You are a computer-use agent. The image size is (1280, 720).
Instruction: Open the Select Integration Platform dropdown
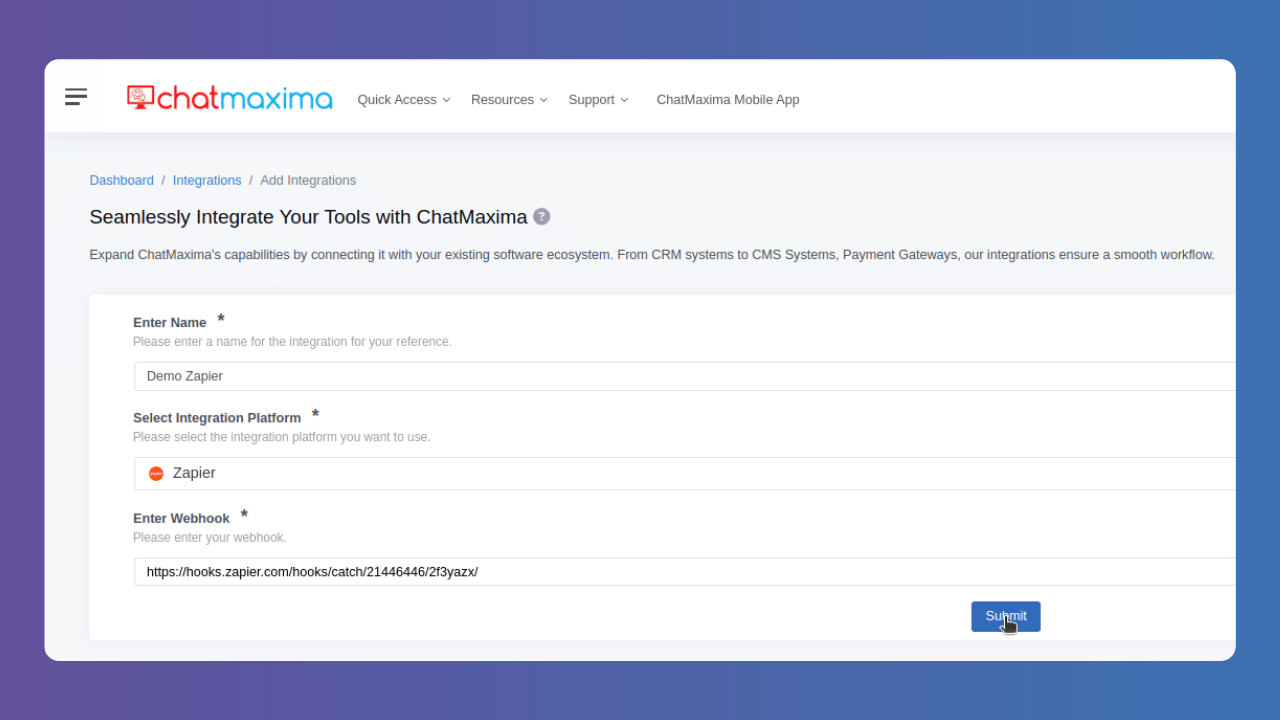[685, 474]
